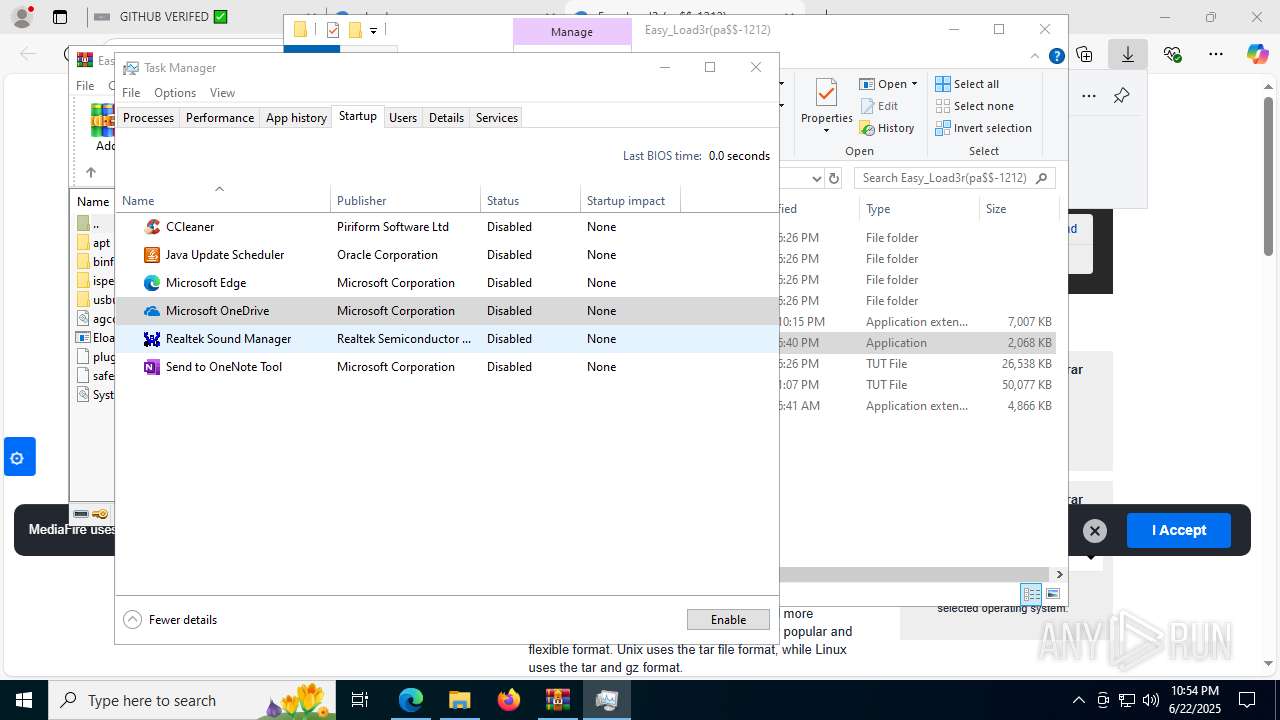Open the Task Manager Options menu

pos(175,93)
